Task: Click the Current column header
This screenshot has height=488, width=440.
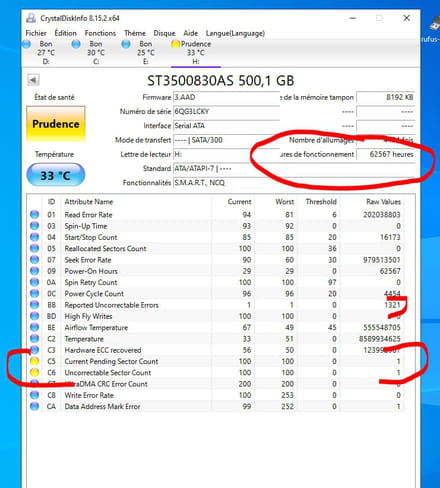Action: tap(239, 202)
